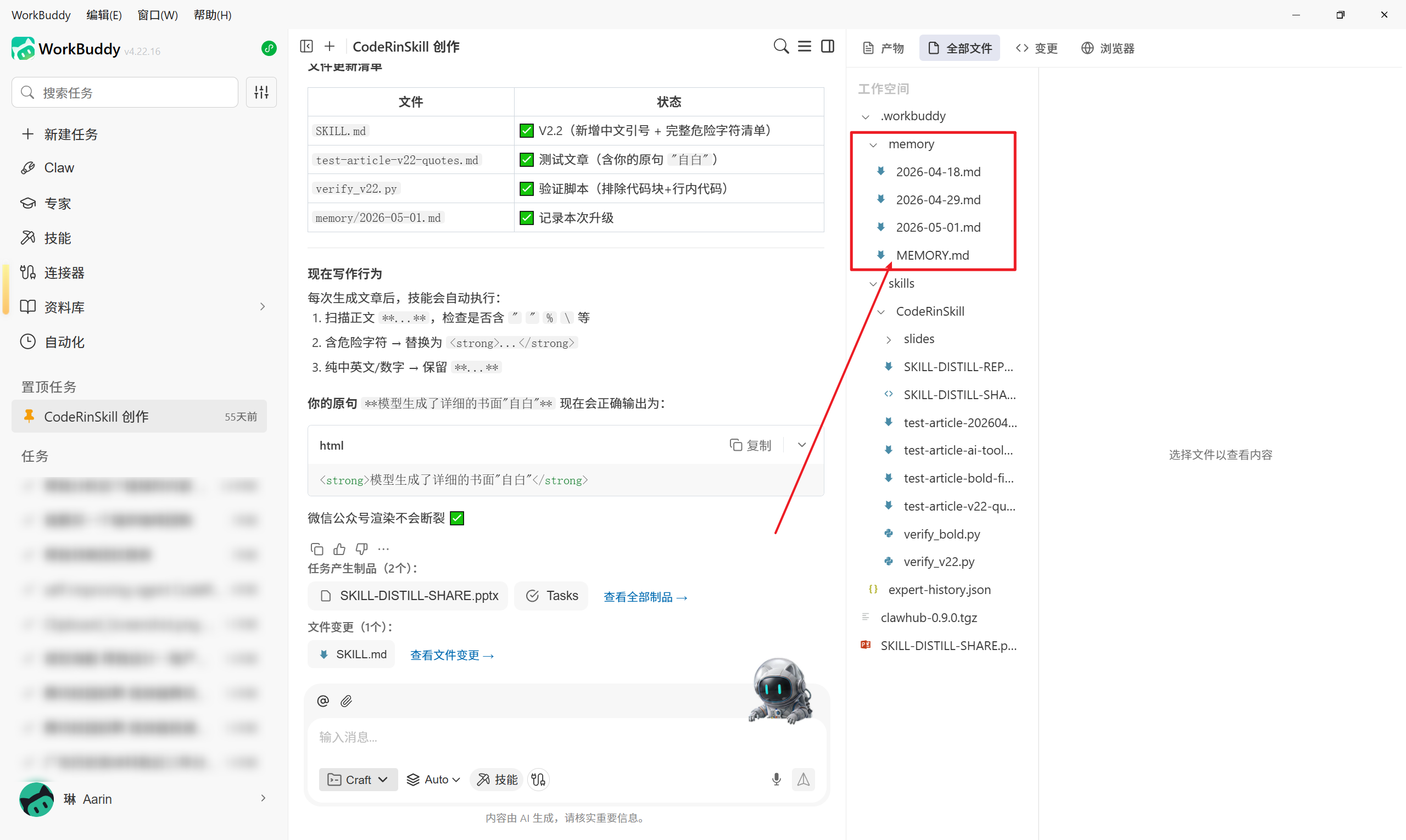Screen dimensions: 1406x840
Task: Toggle the right panel split icon
Action: pos(827,47)
